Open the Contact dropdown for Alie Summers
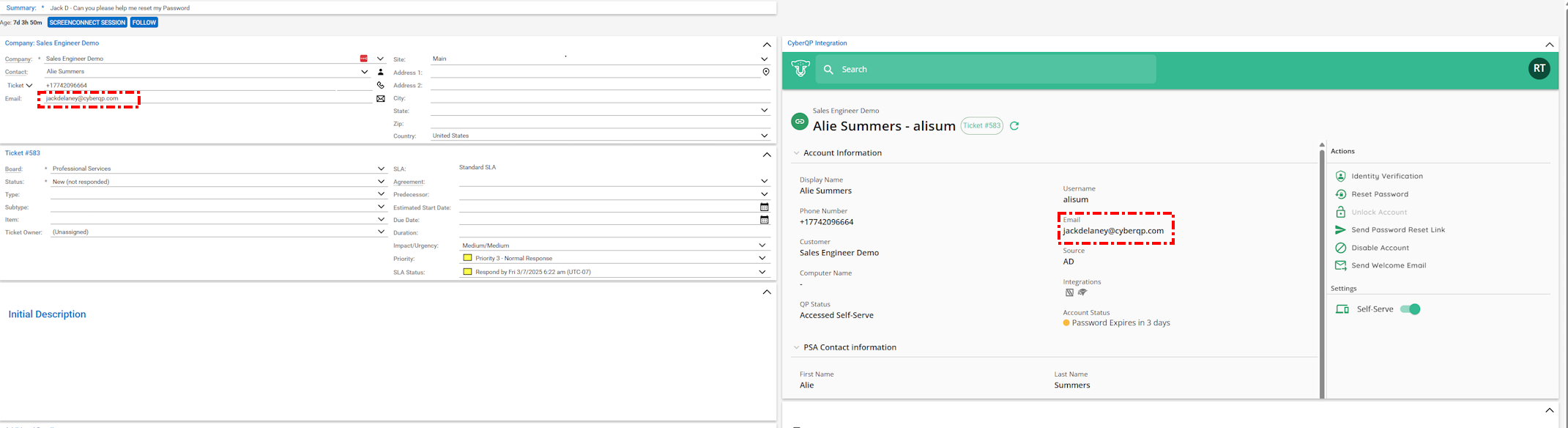 click(364, 72)
